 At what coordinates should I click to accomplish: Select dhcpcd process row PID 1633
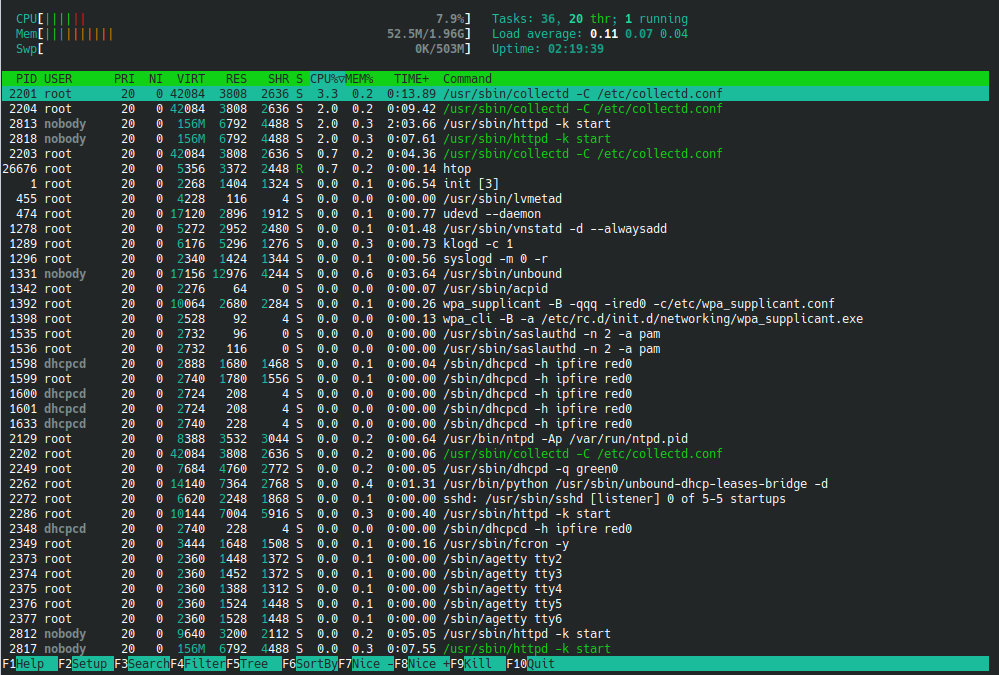[495, 423]
